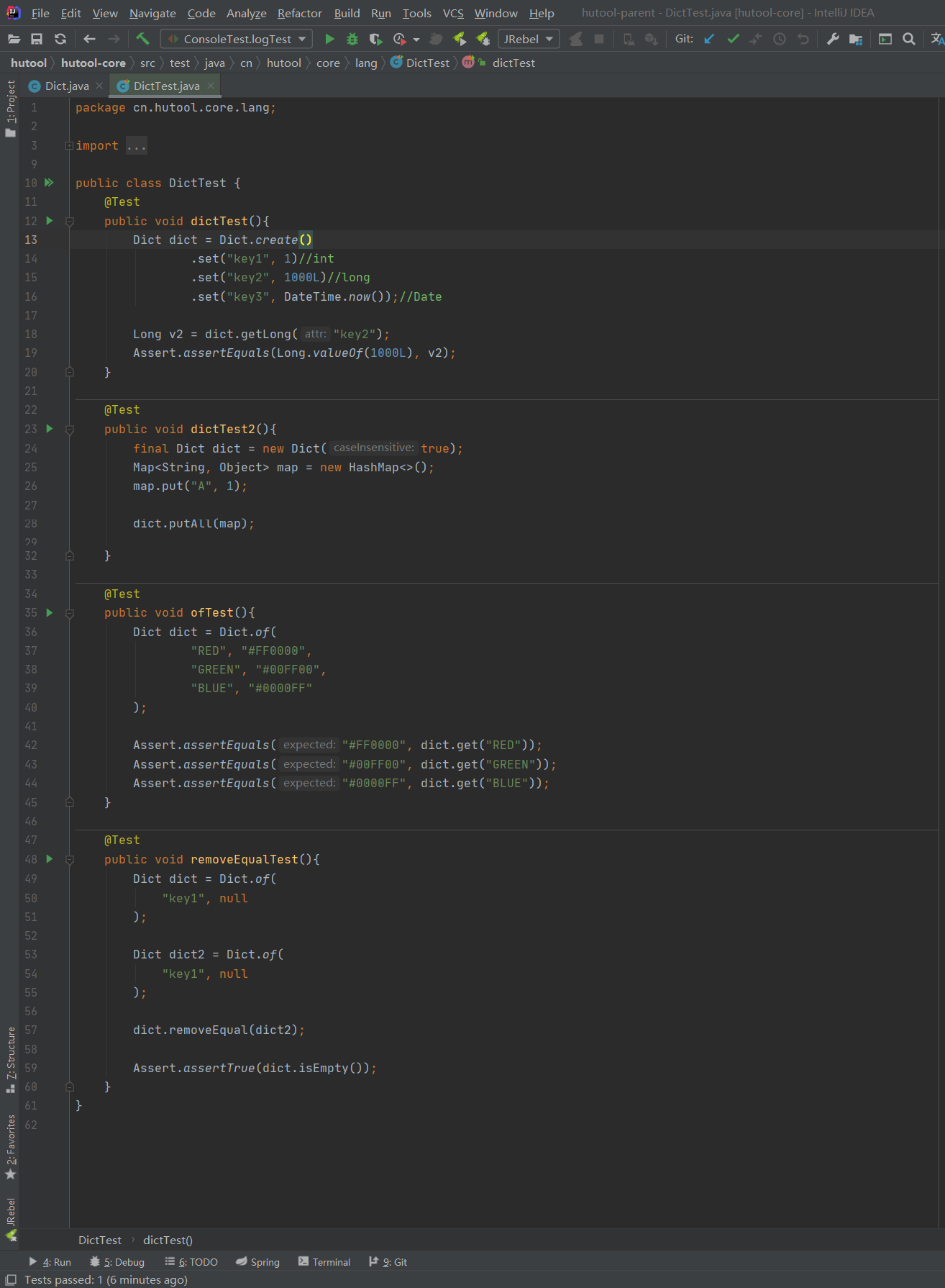Click the grayed stop square icon
Screen dimensions: 945x1288
pyautogui.click(x=599, y=39)
